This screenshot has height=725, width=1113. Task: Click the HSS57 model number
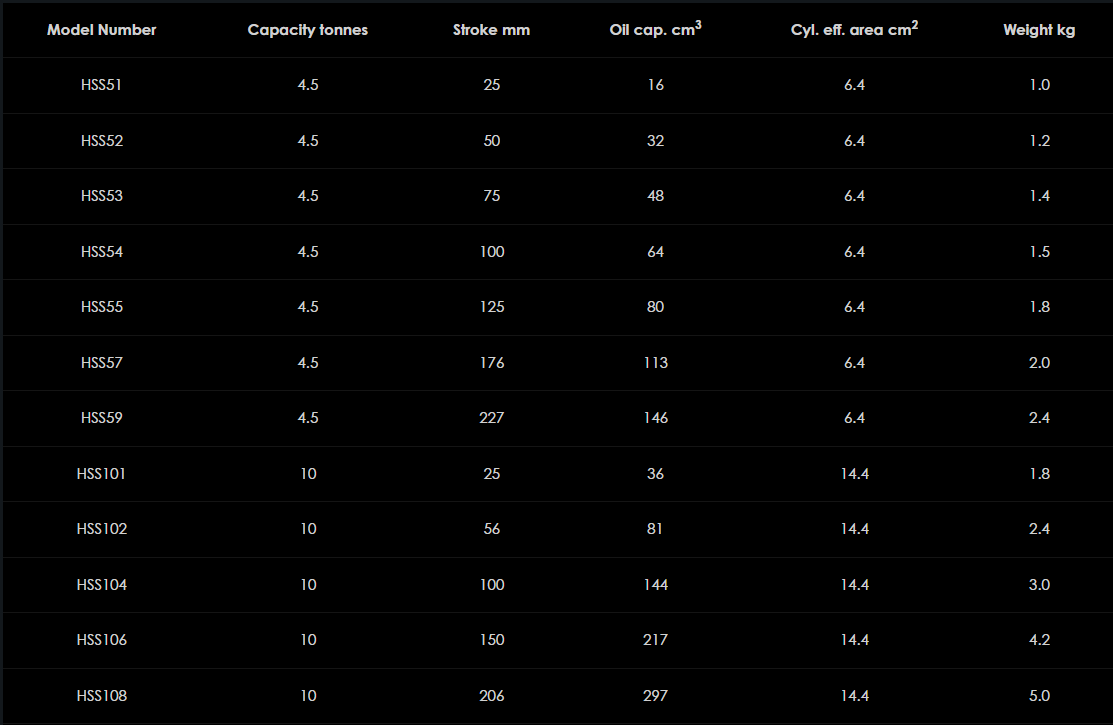[x=102, y=363]
